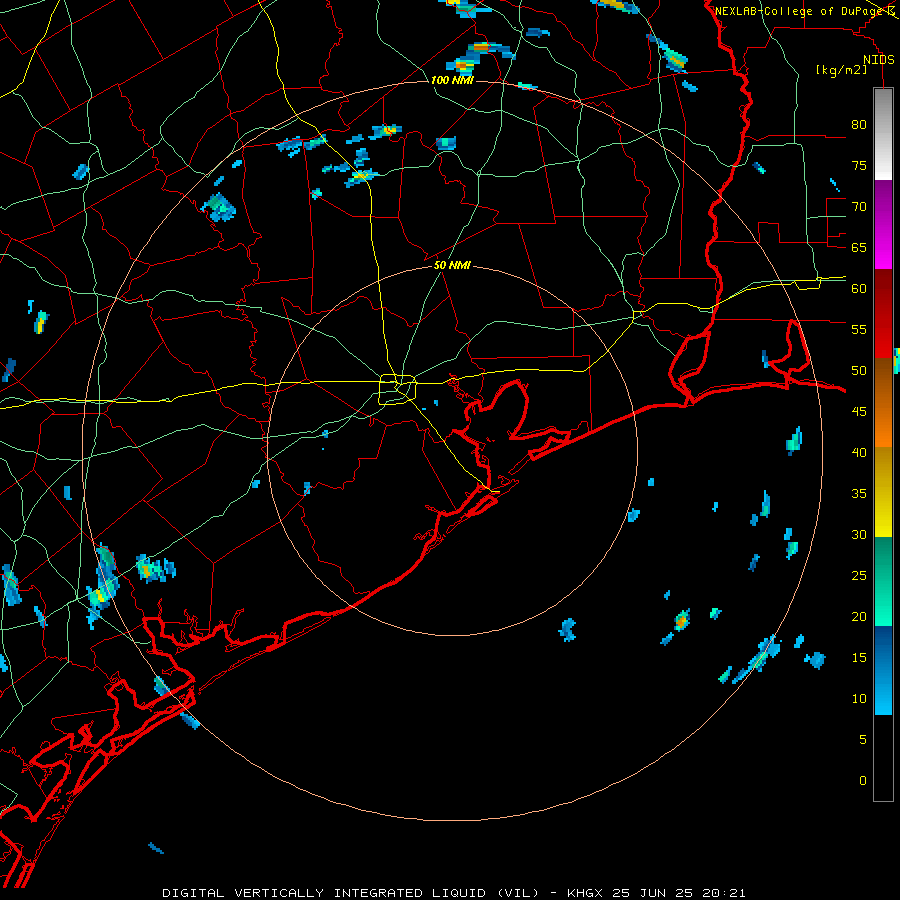
Task: Click the [kg/m2] units label
Action: [841, 70]
